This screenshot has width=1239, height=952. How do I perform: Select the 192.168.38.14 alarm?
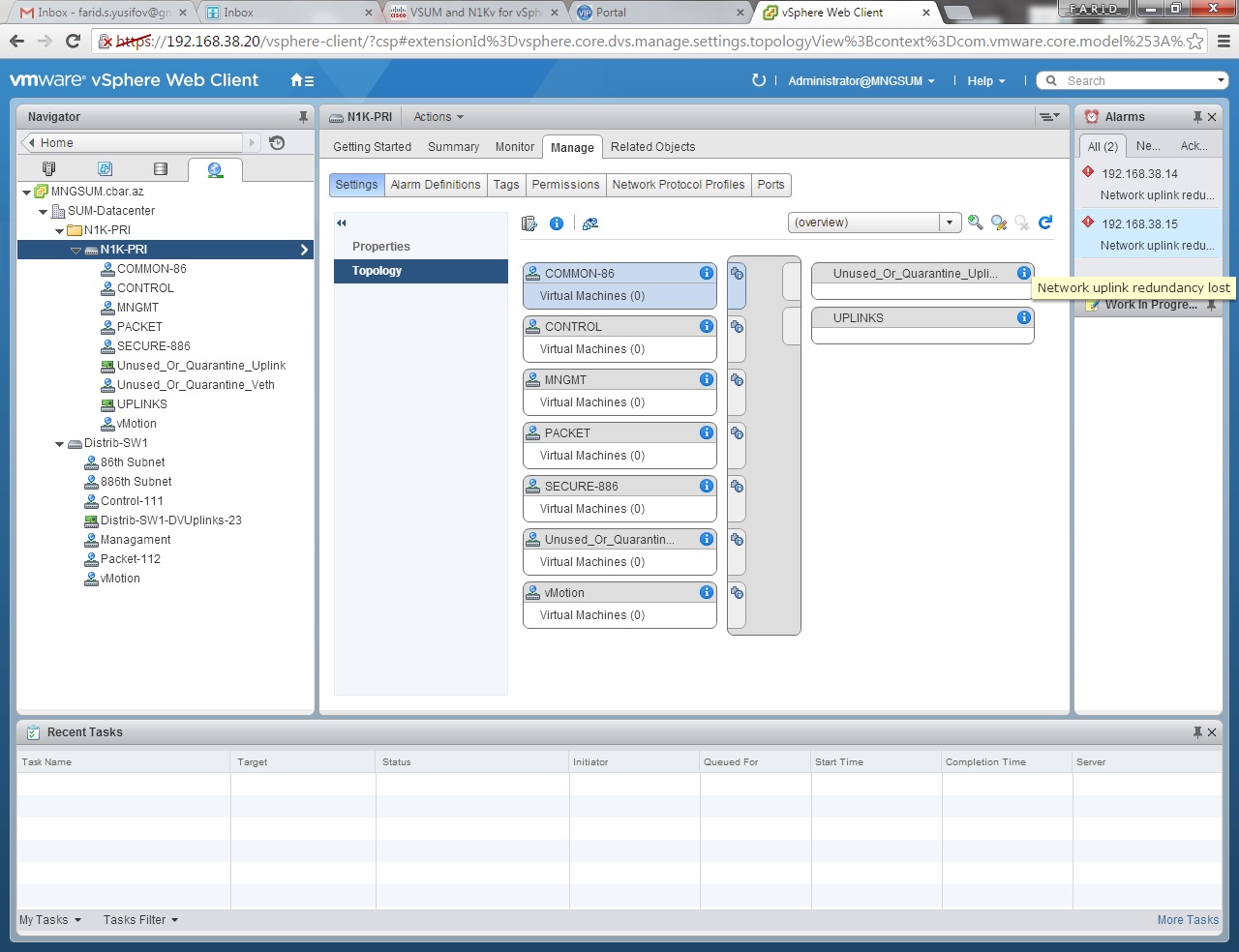point(1148,184)
